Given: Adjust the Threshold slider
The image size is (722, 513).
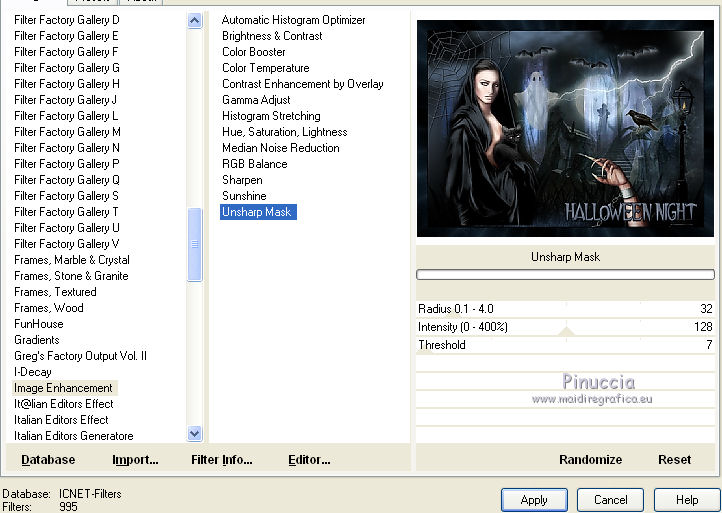Looking at the screenshot, I should point(565,345).
